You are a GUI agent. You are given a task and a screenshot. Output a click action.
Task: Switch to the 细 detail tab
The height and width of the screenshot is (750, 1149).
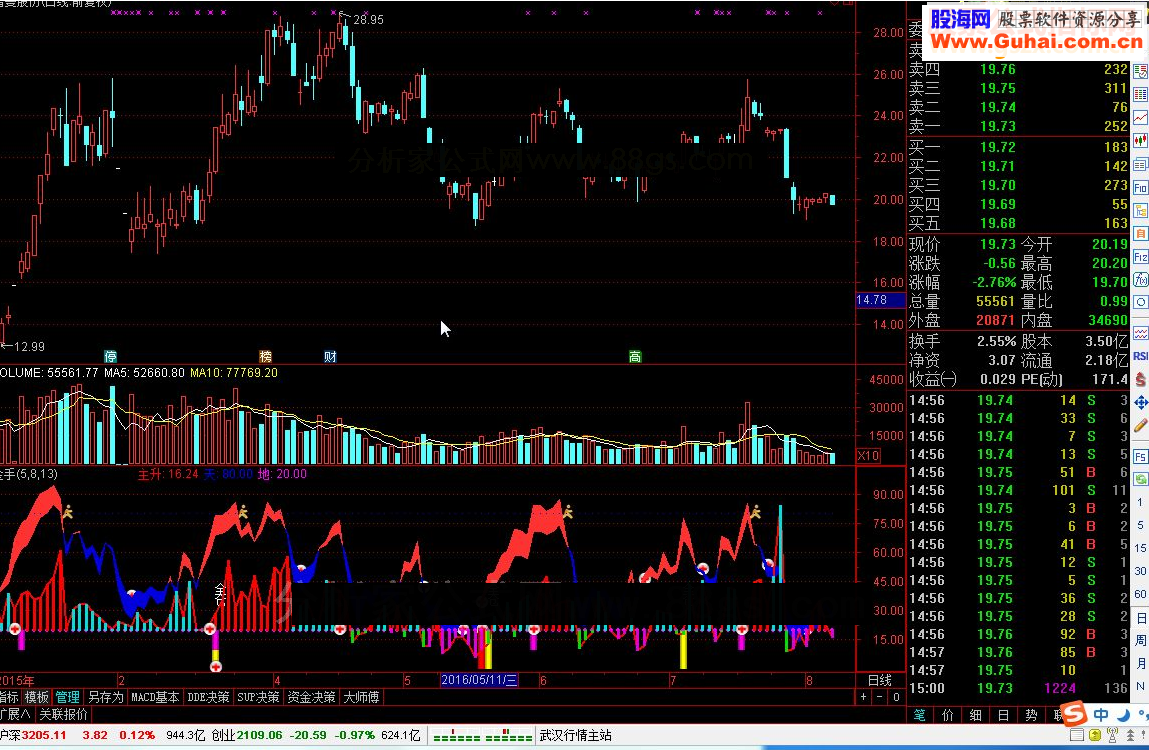975,715
